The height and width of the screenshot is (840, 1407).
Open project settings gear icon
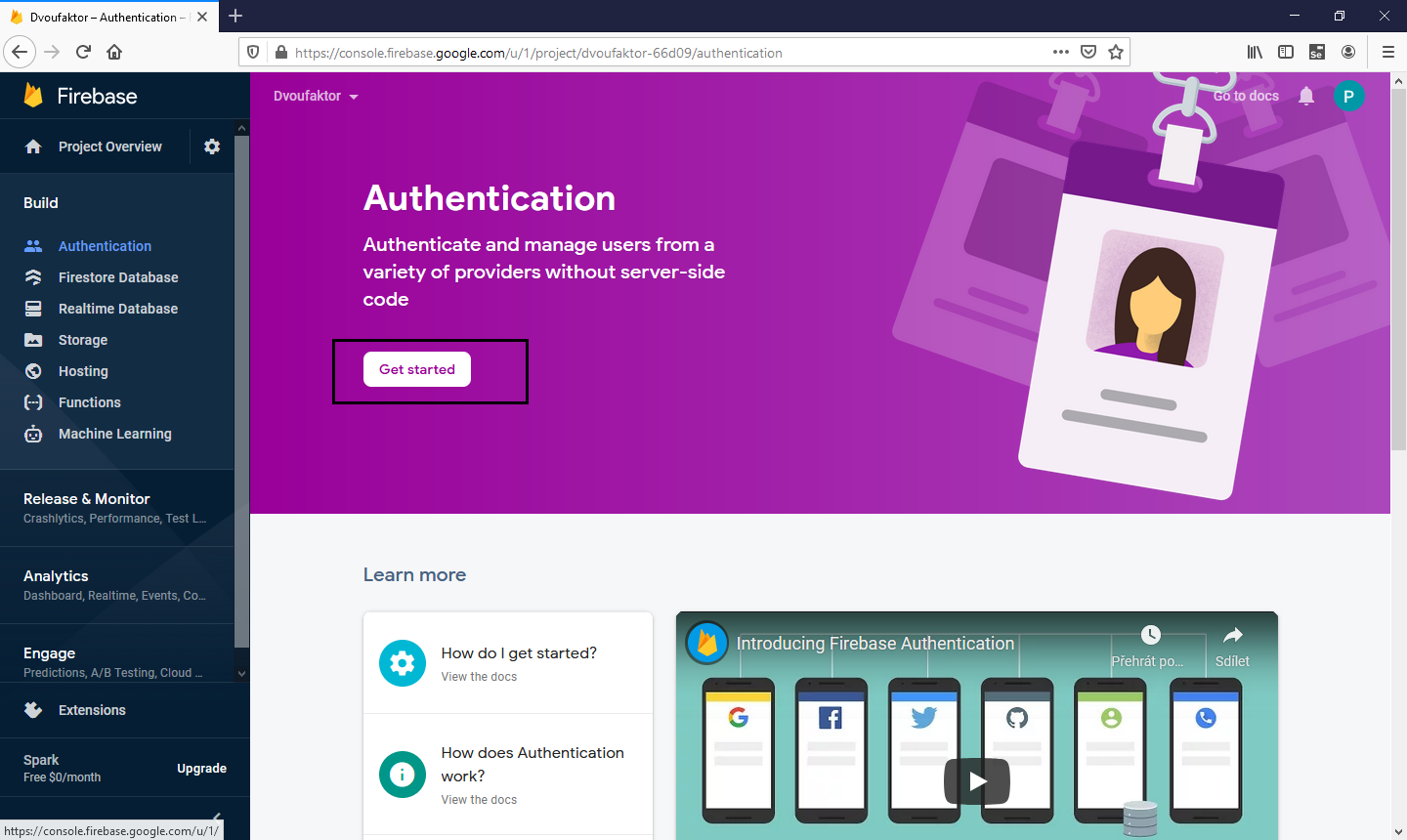[x=212, y=147]
